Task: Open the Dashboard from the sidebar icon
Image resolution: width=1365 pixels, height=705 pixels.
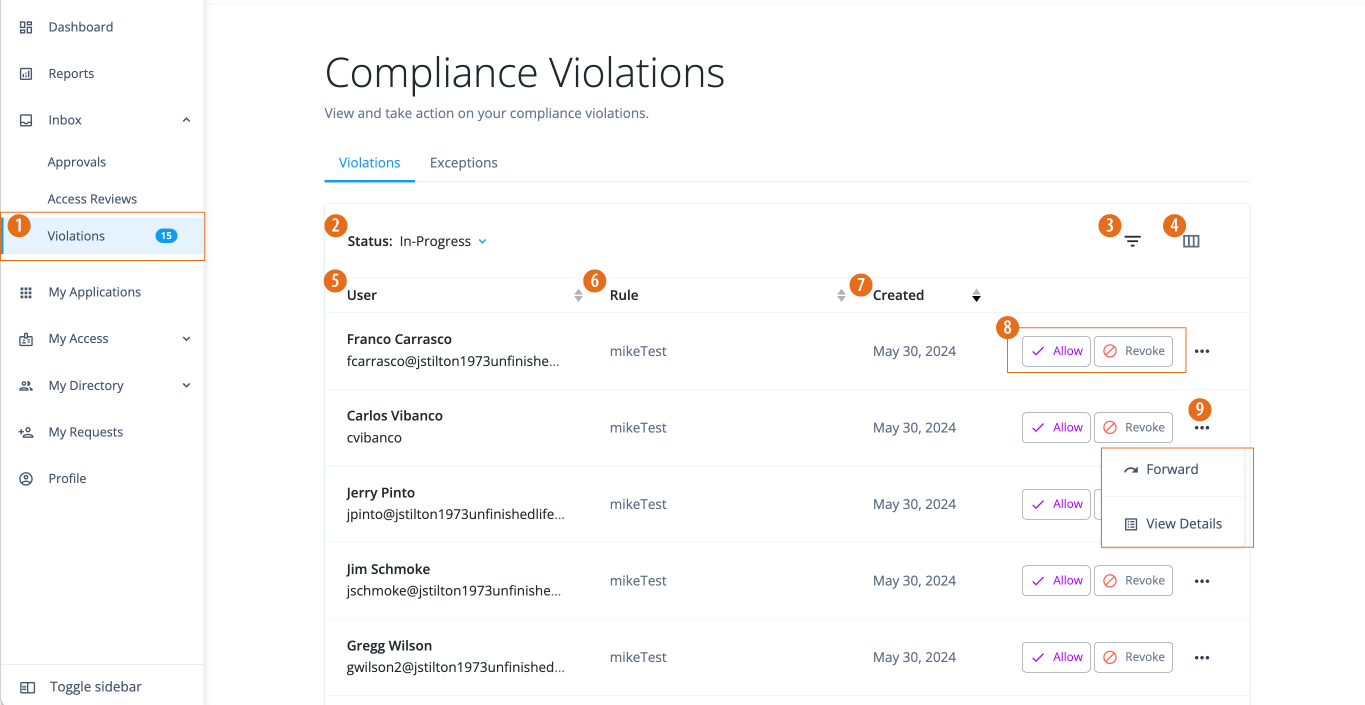Action: [26, 26]
